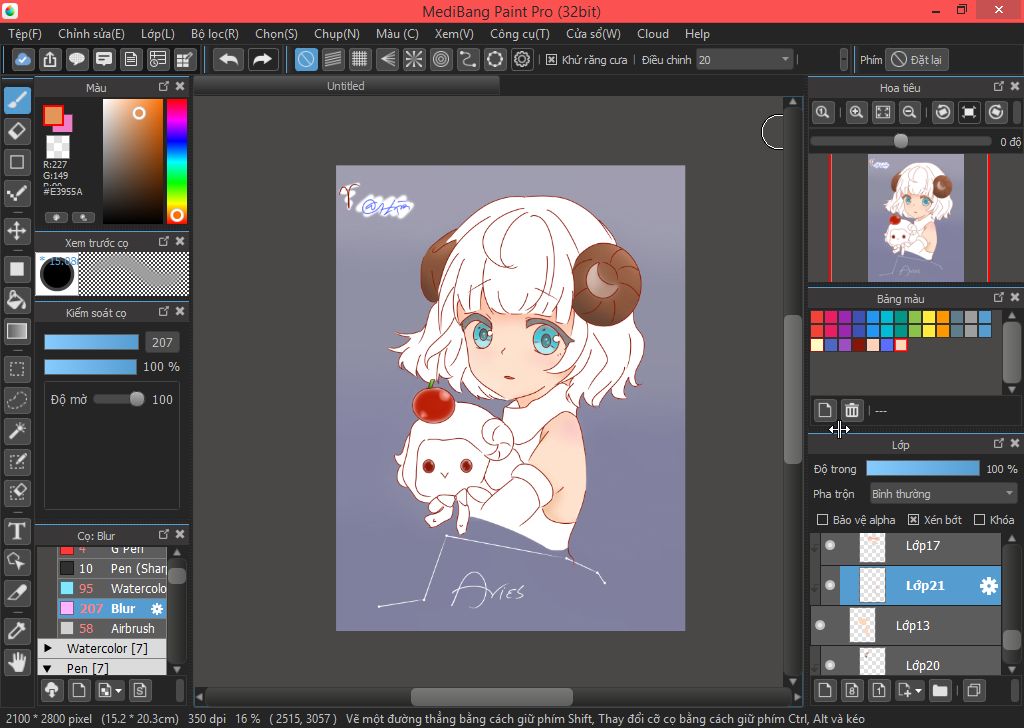This screenshot has width=1024, height=728.
Task: Pick the last peach swatch in palette
Action: 901,345
